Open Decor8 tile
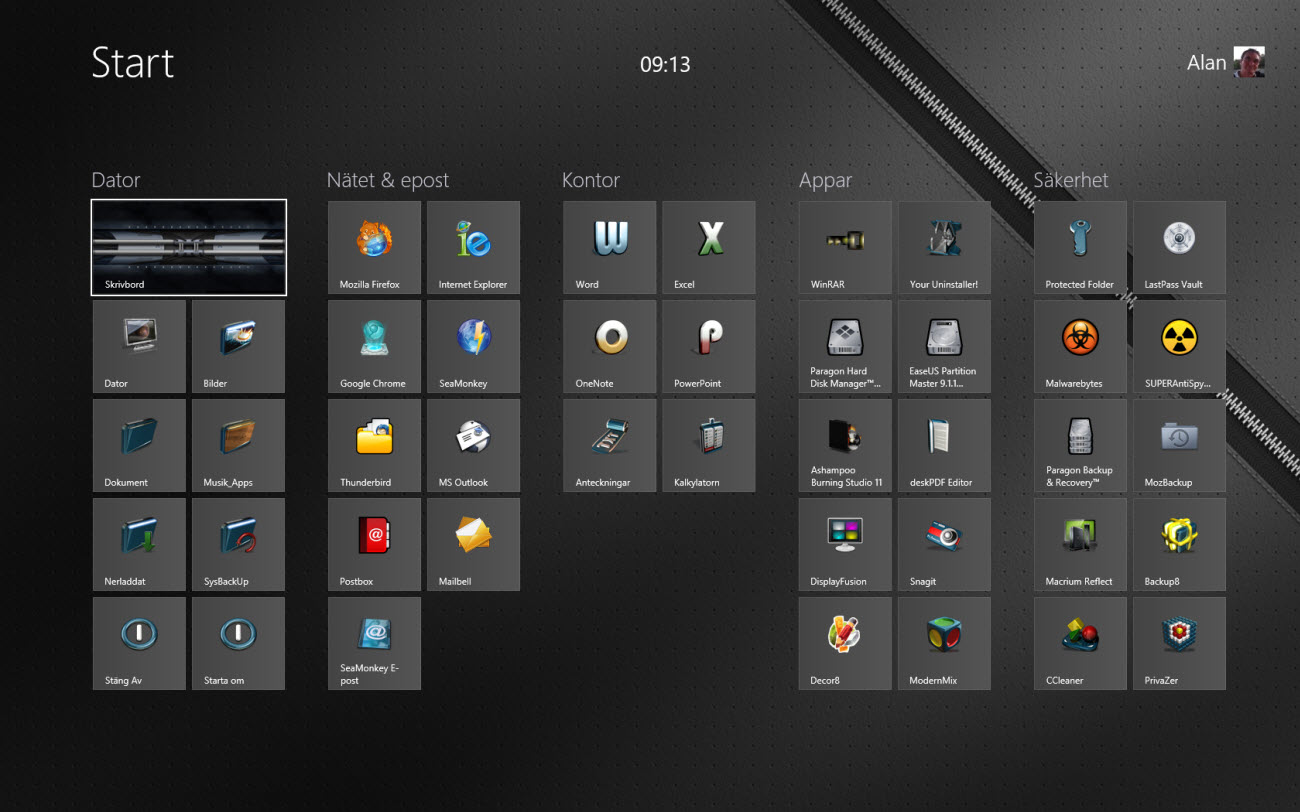This screenshot has width=1300, height=812. (845, 643)
